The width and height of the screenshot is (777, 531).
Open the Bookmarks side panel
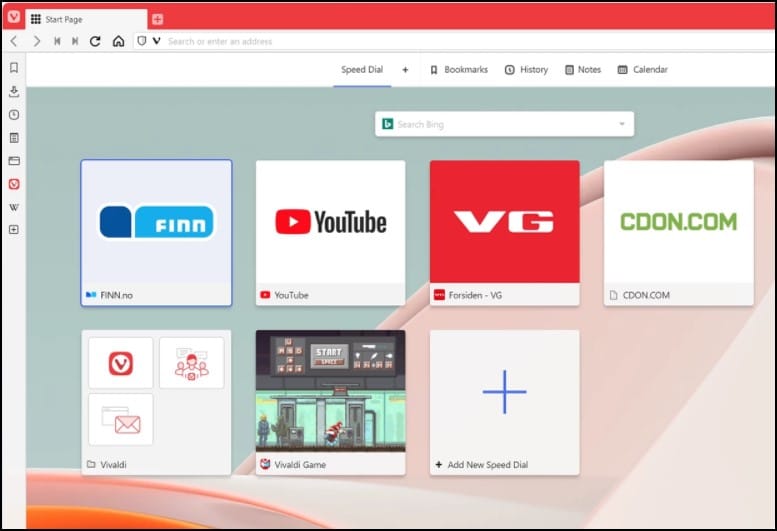(14, 67)
